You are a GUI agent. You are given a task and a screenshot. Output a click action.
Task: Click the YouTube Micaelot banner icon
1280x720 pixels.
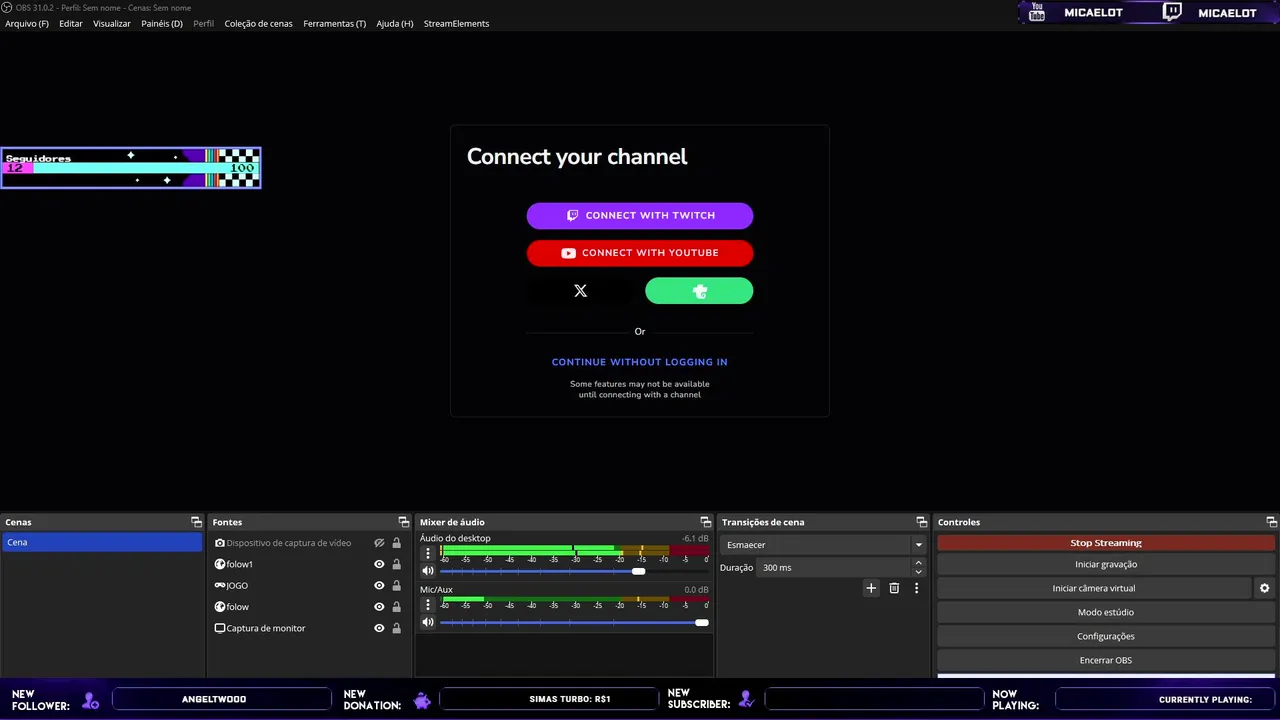(x=1037, y=12)
